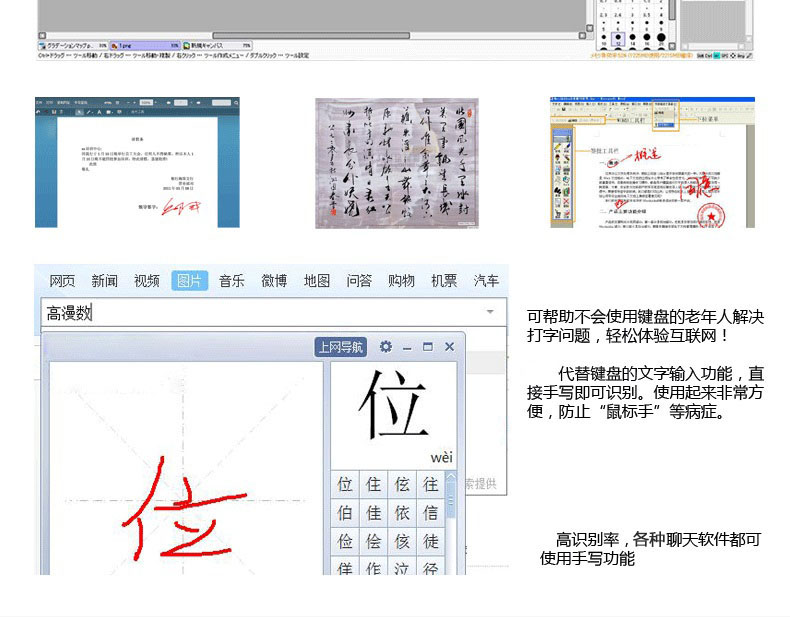Select candidate character 徒 from the list
The width and height of the screenshot is (790, 617).
click(430, 541)
